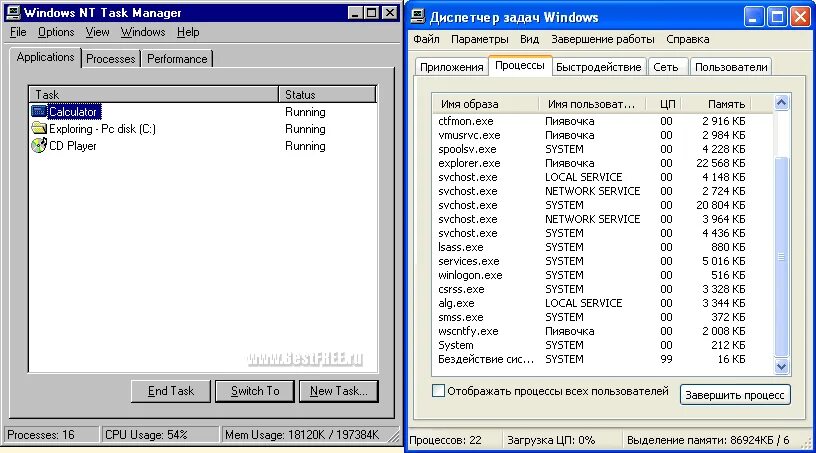This screenshot has width=816, height=453.
Task: Click the scroll down arrow in process list
Action: [x=781, y=367]
